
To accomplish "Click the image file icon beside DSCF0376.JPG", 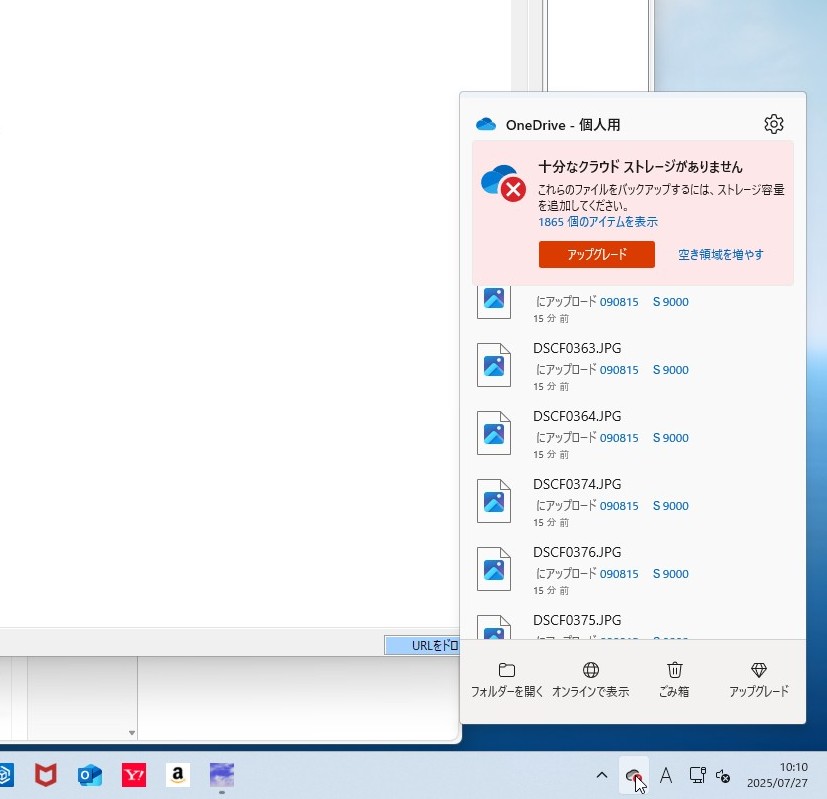I will pos(494,569).
